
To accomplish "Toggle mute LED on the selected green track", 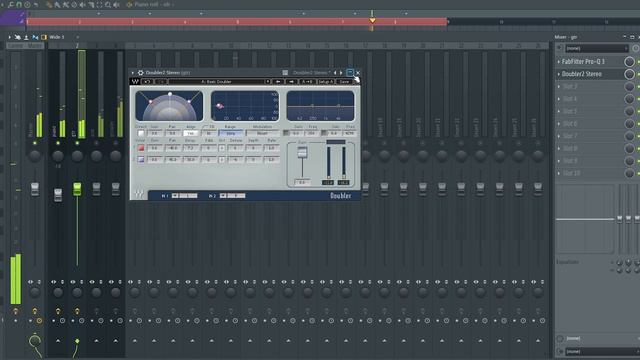I will (x=77, y=143).
